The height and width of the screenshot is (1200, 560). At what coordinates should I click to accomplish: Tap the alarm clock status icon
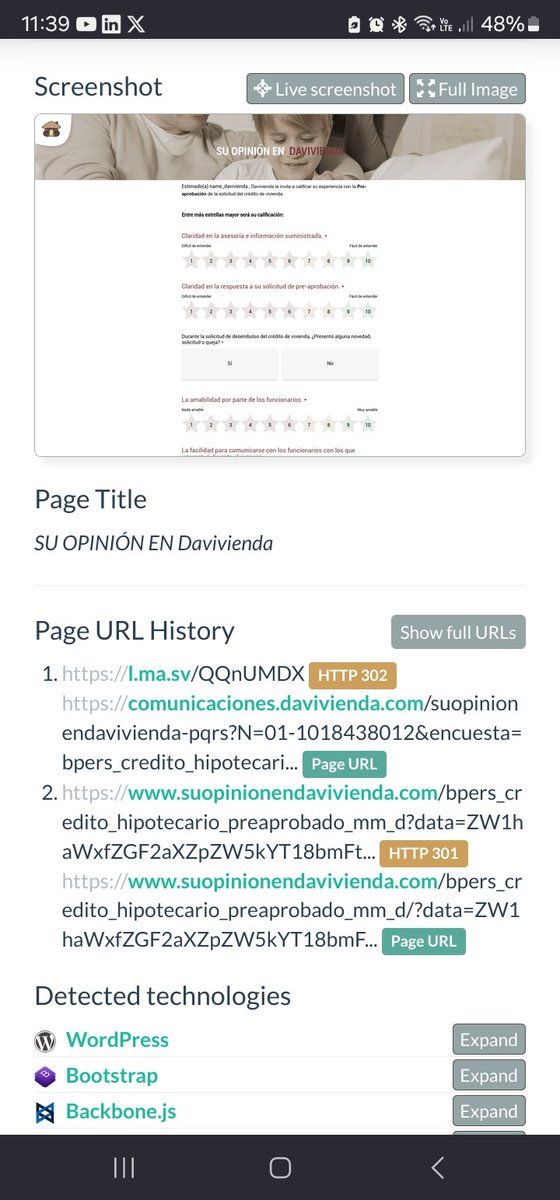(x=377, y=24)
